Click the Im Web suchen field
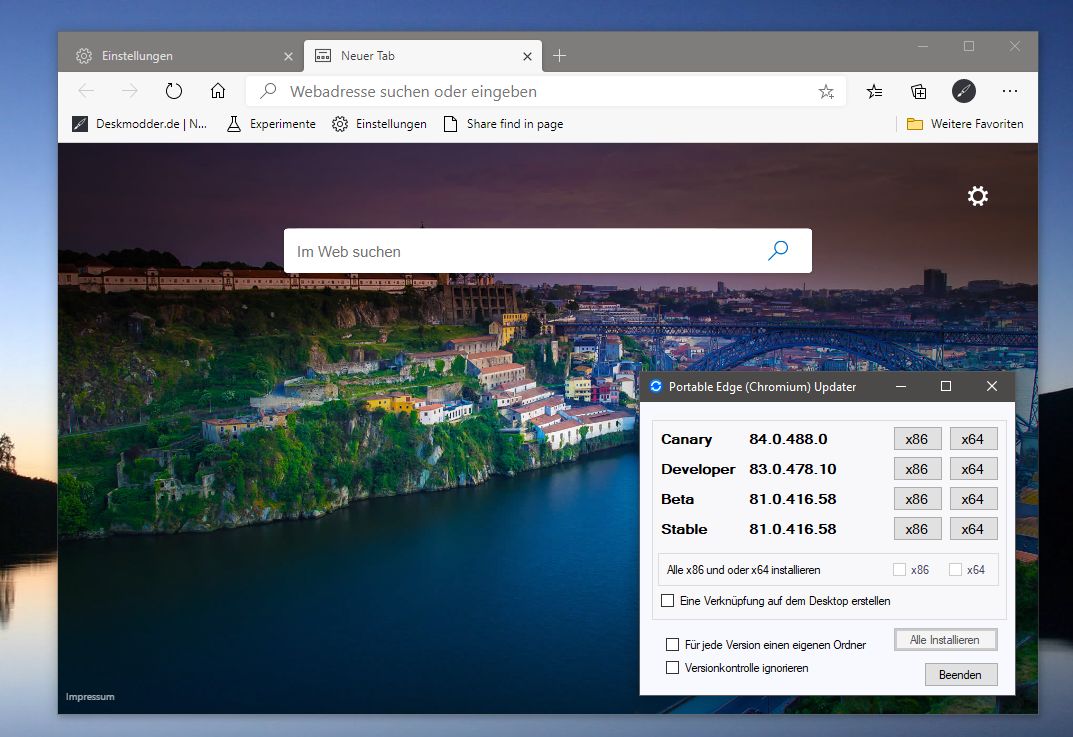 tap(547, 251)
